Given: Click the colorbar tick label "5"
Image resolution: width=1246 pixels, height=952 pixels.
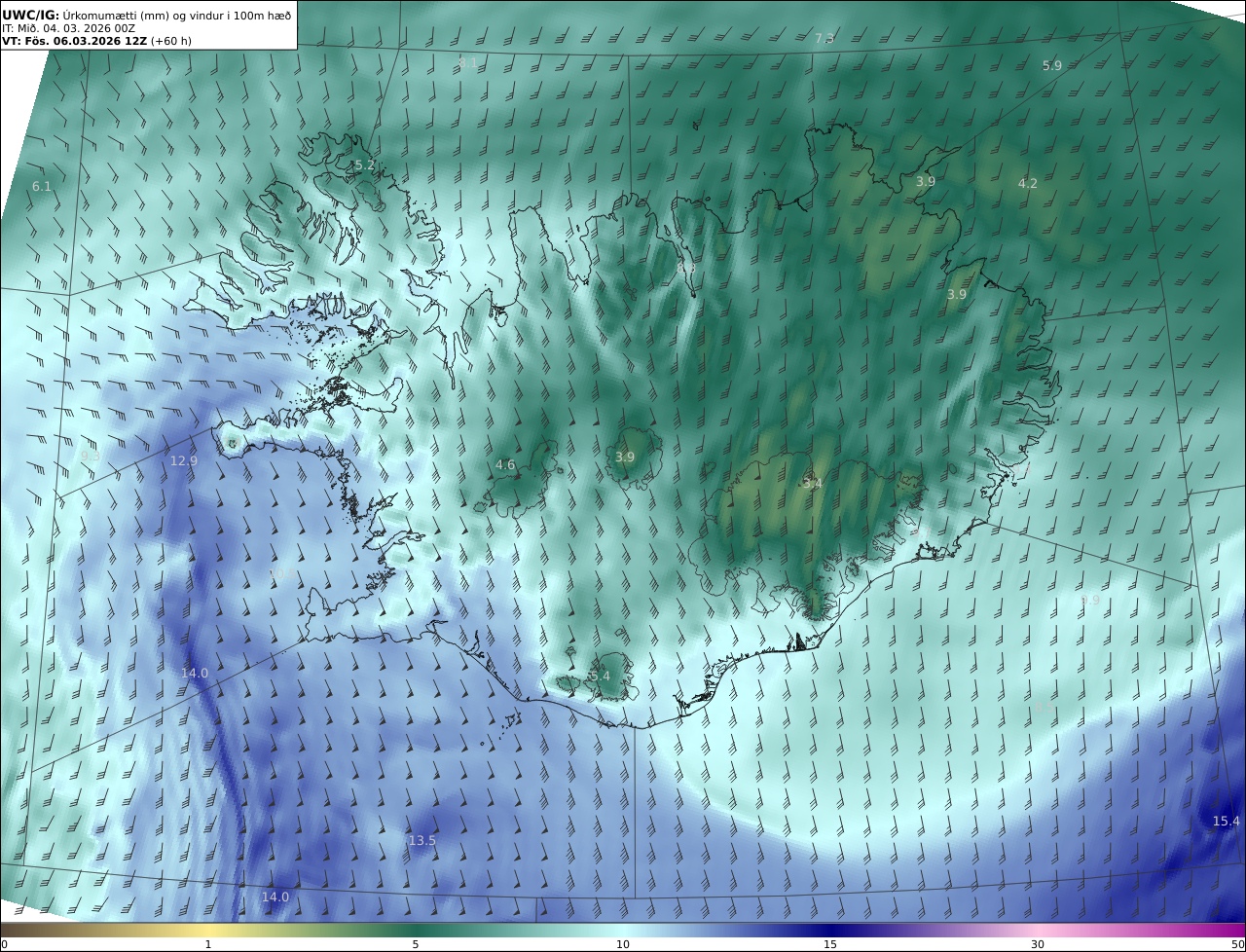Looking at the screenshot, I should pos(416,944).
